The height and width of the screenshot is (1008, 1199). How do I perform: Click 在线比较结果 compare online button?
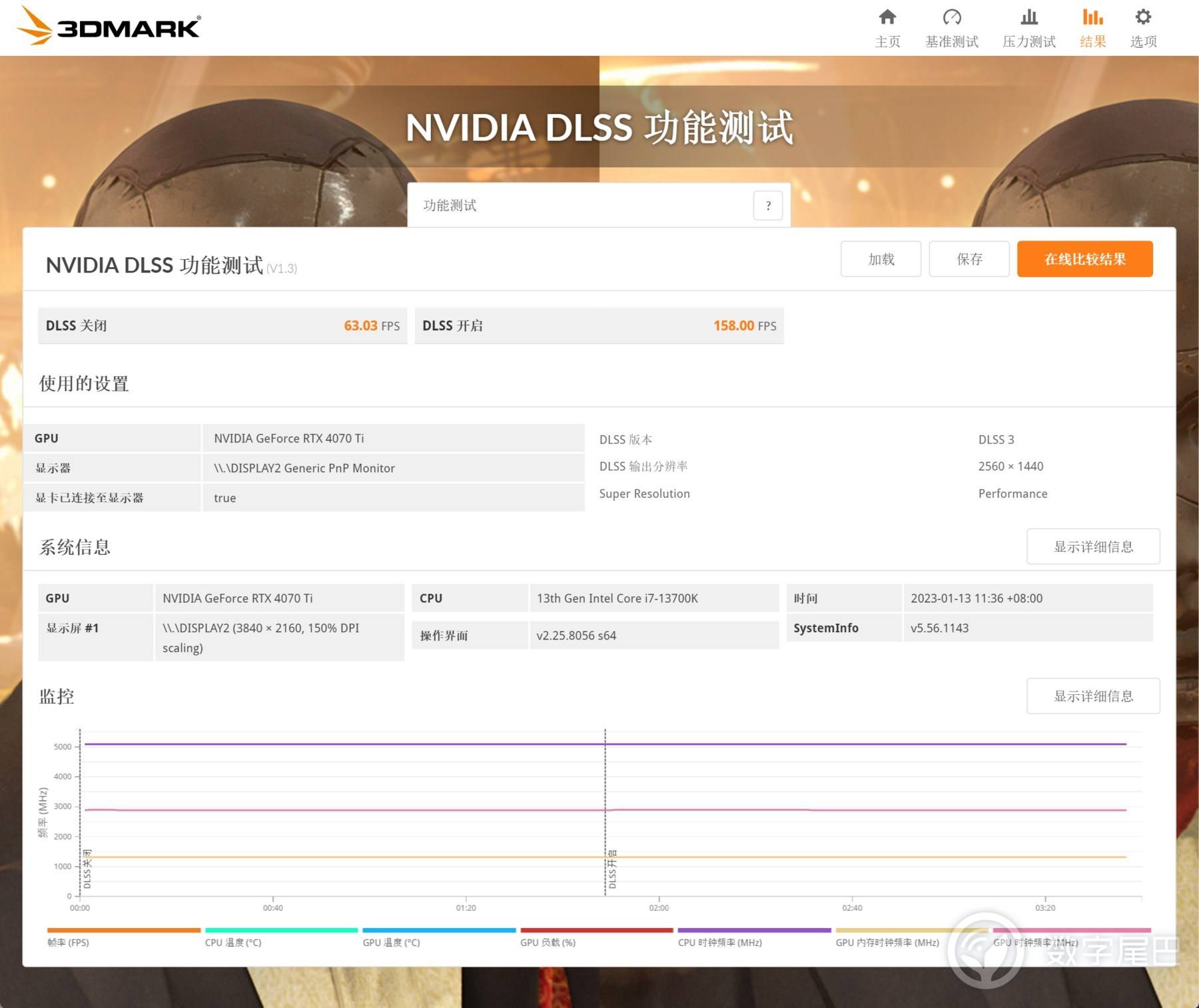(1085, 258)
